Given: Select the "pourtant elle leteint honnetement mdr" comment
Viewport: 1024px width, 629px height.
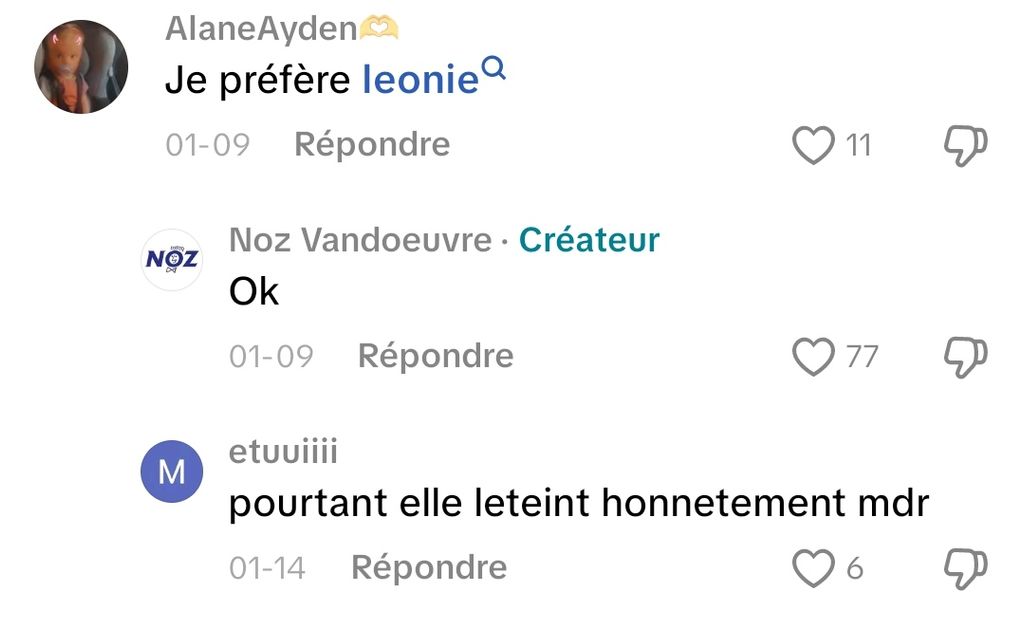Looking at the screenshot, I should pos(579,504).
